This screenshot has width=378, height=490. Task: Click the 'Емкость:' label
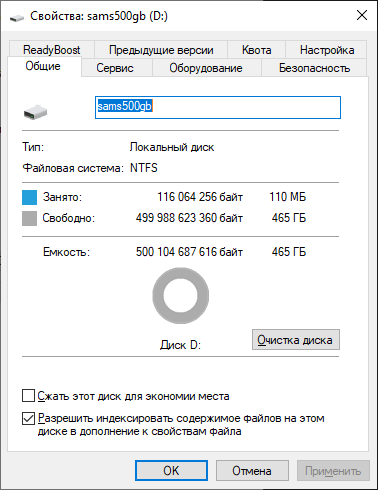(x=66, y=252)
